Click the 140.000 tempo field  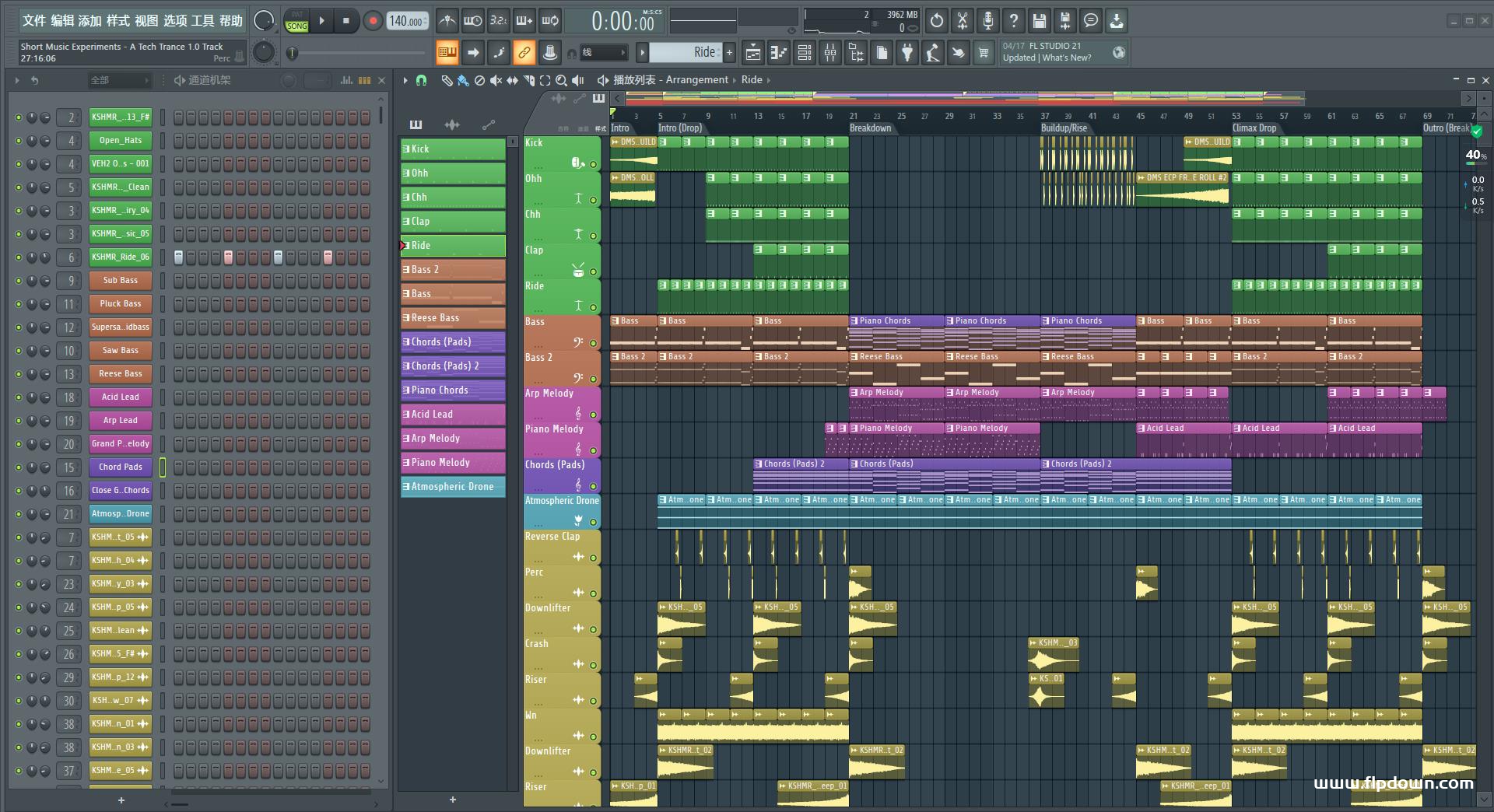(407, 22)
